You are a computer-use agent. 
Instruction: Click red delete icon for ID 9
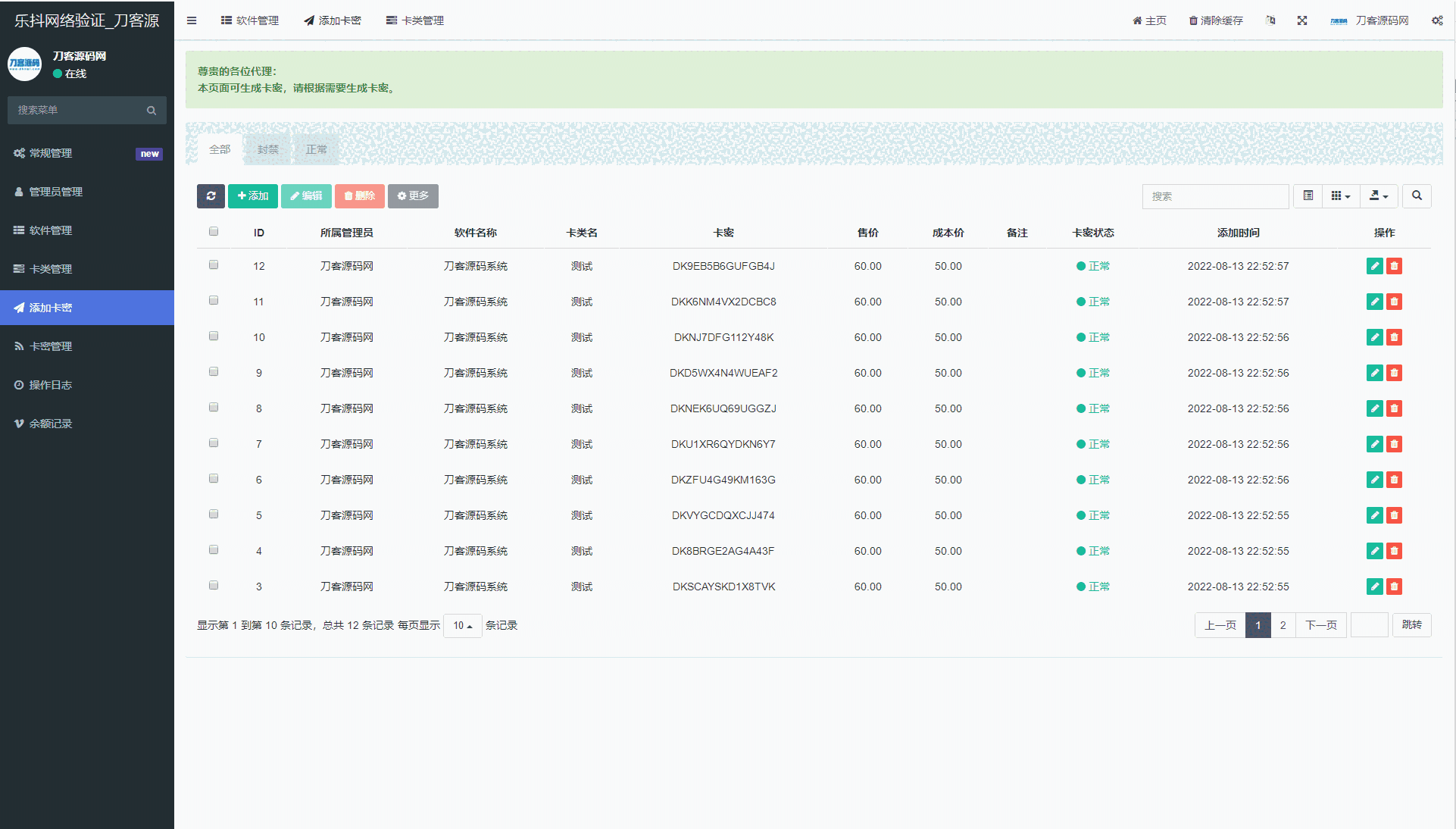pyautogui.click(x=1394, y=373)
